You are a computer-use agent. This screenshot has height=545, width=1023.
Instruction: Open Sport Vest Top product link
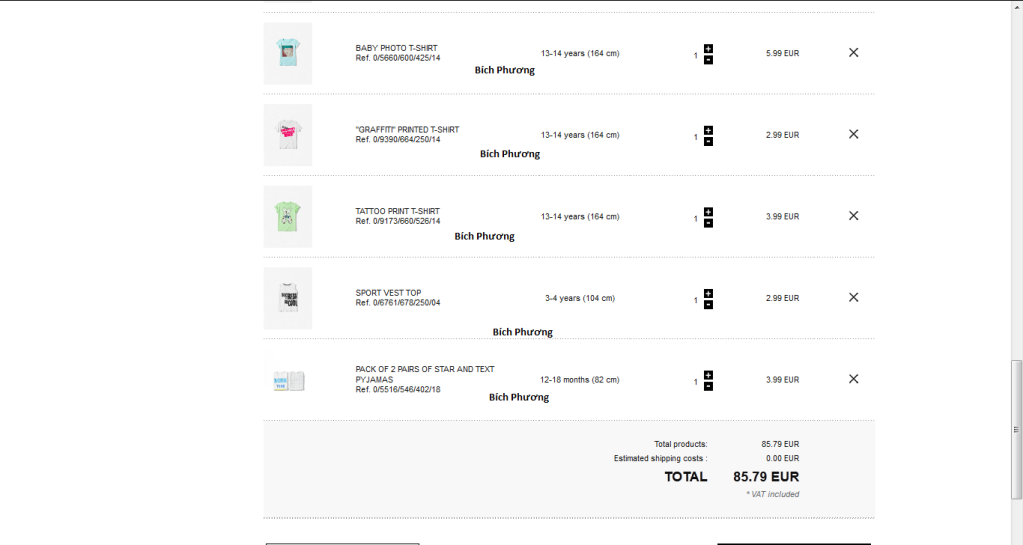(x=388, y=293)
